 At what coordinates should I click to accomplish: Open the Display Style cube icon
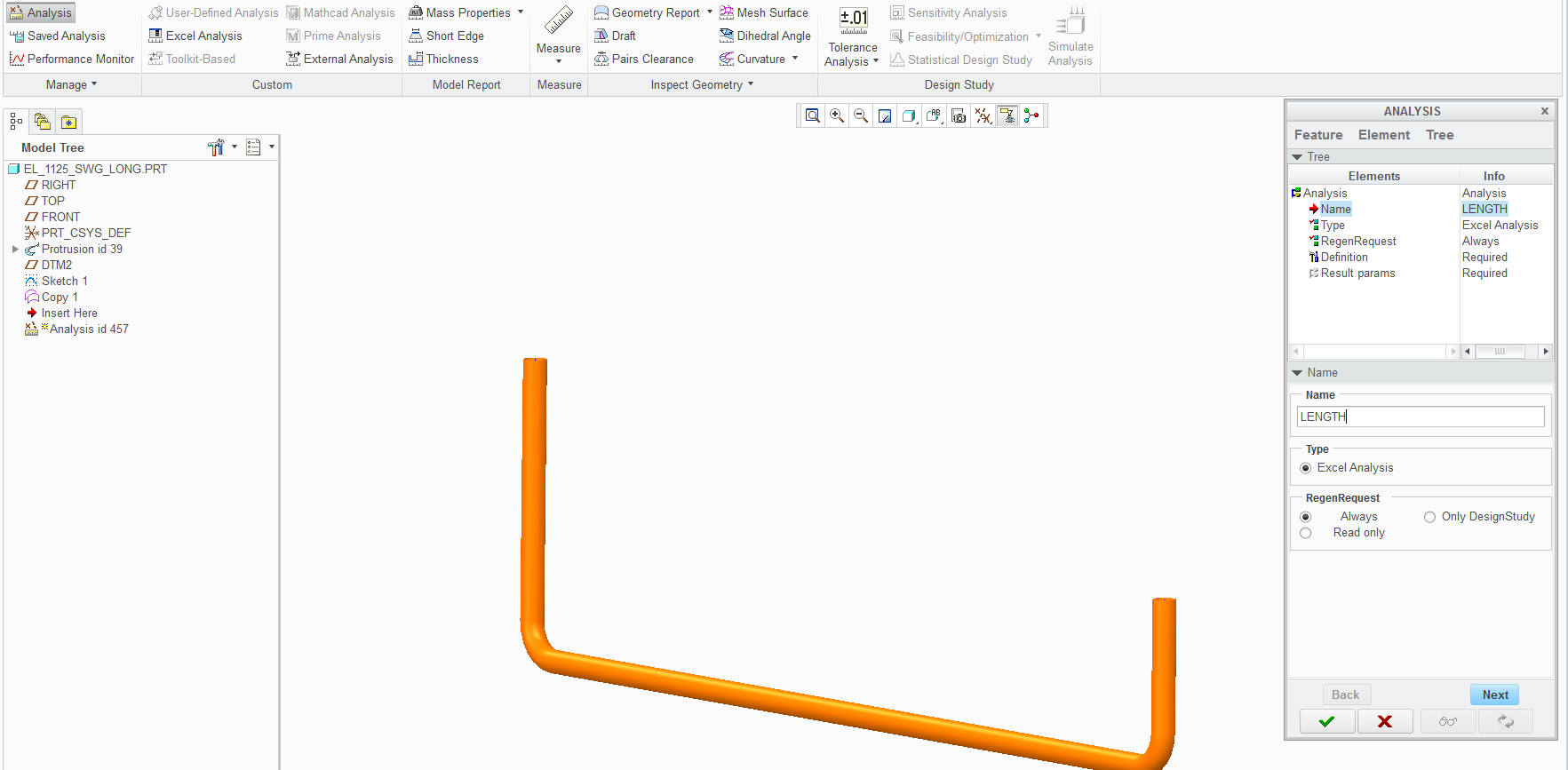click(909, 115)
